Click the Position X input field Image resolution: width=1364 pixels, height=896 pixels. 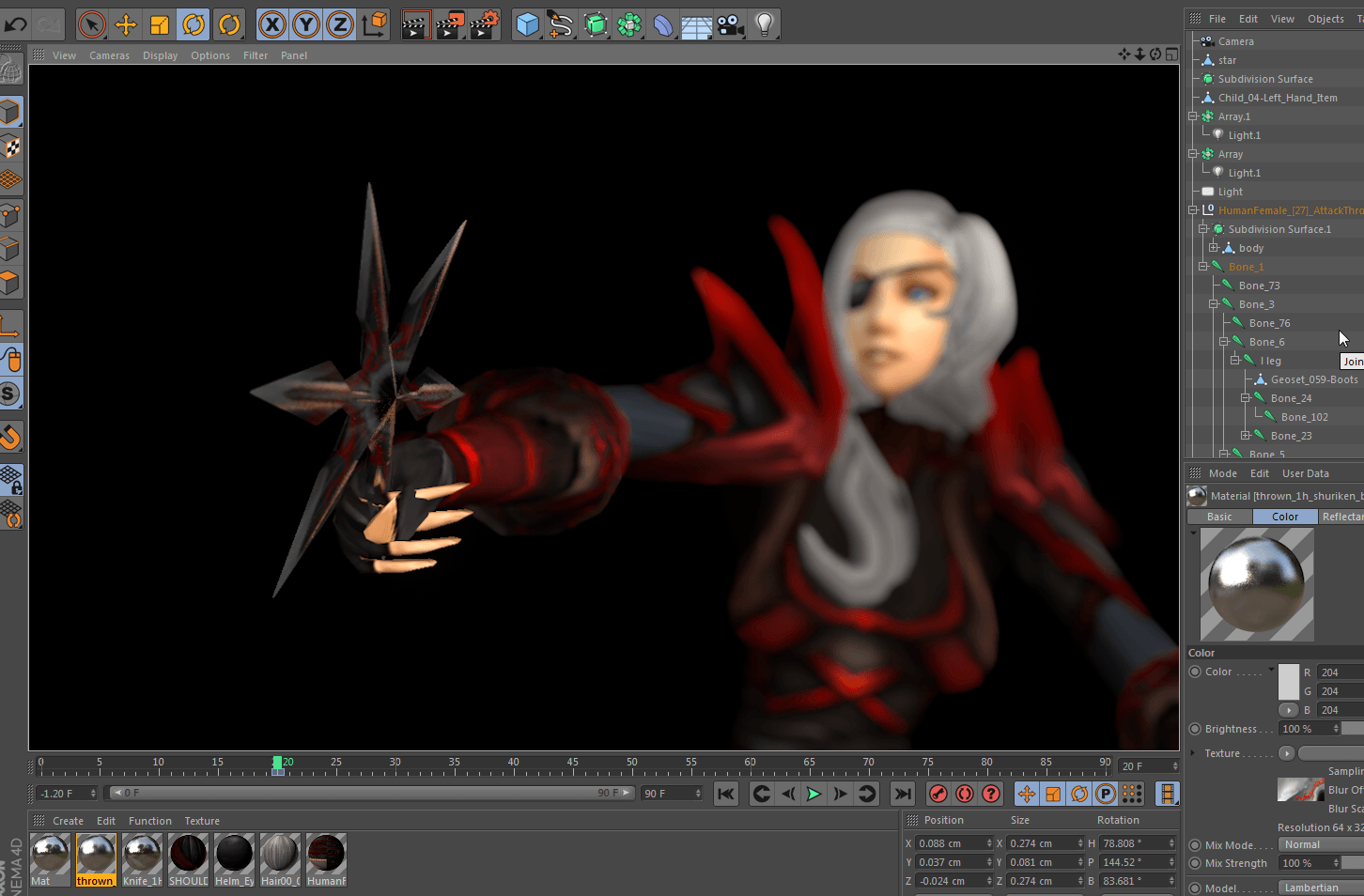pyautogui.click(x=954, y=843)
